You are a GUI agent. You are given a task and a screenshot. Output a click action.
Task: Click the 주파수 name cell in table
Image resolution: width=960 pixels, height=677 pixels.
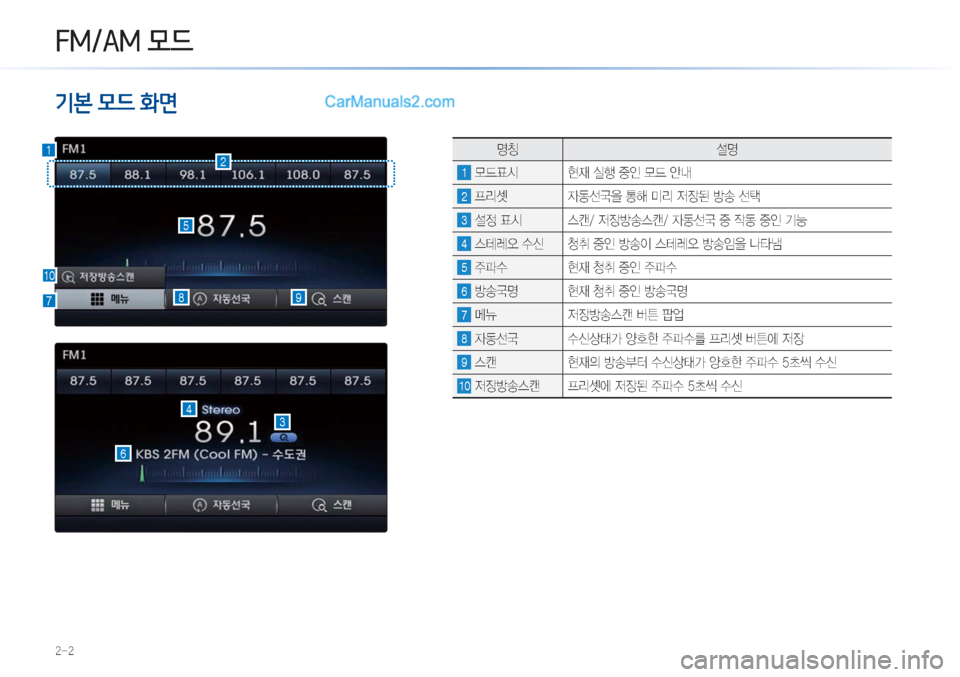click(x=508, y=267)
